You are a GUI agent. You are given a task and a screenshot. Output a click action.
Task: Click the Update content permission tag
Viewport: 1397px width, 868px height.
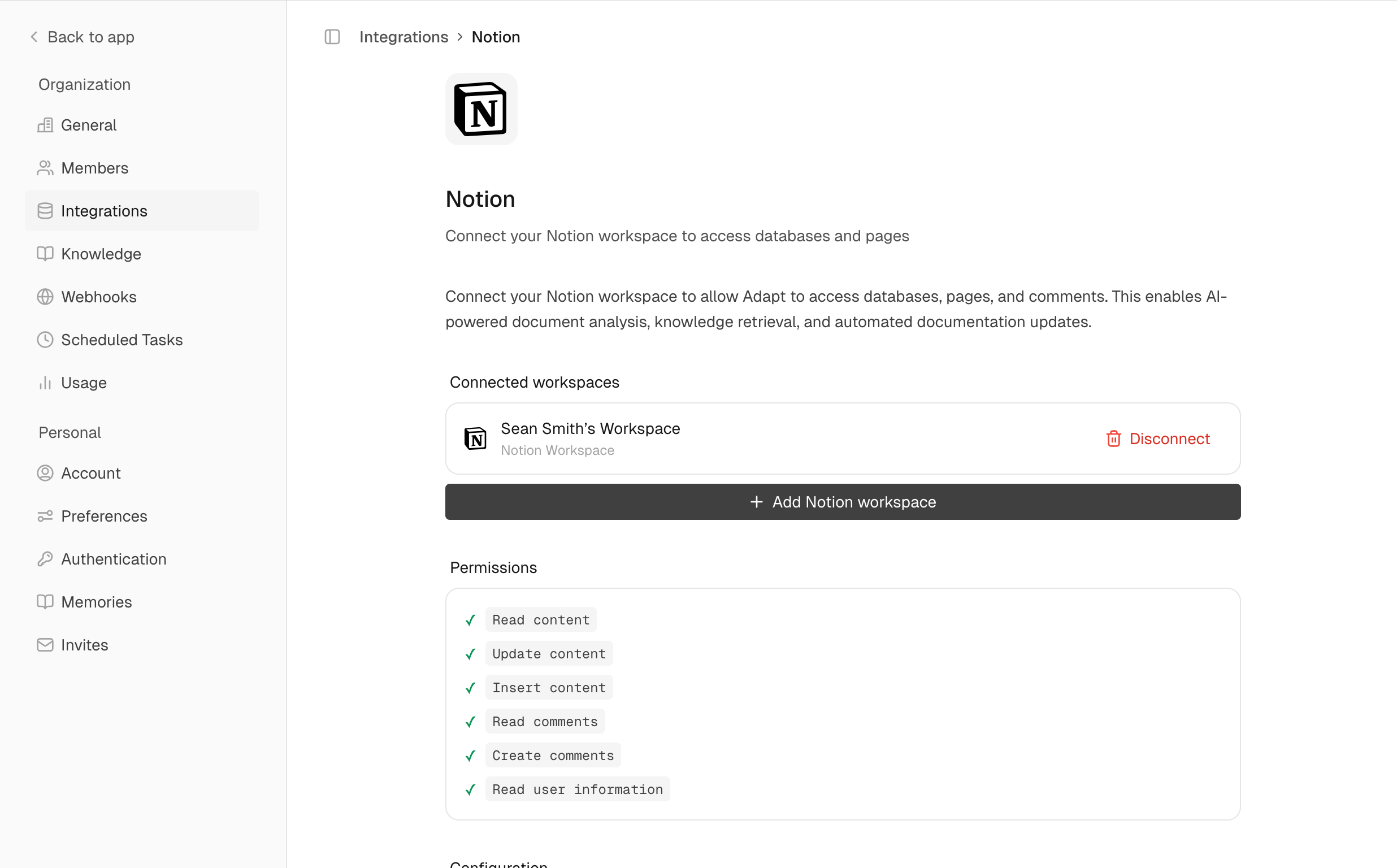click(x=549, y=654)
